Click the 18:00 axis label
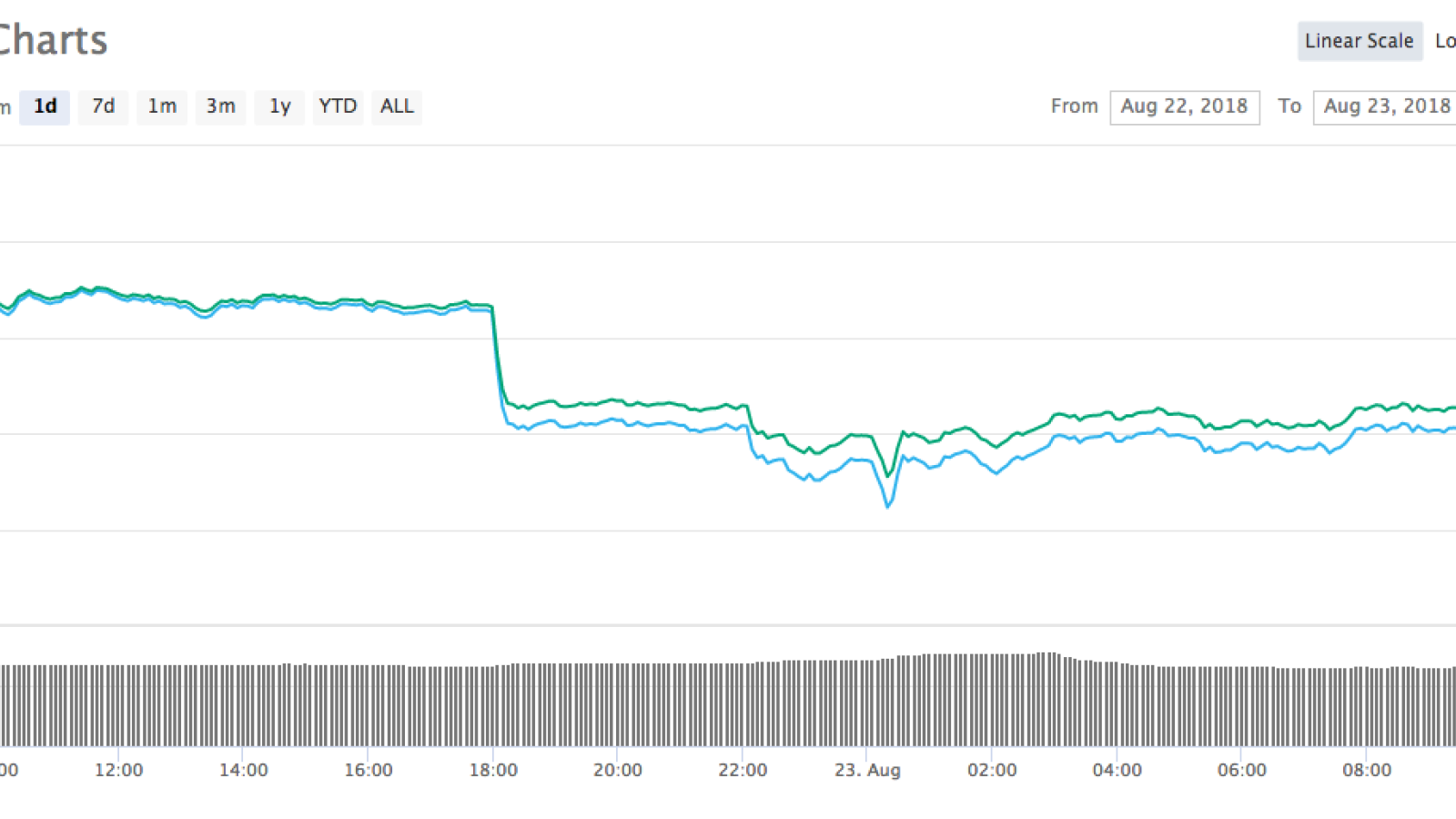The height and width of the screenshot is (819, 1456). pyautogui.click(x=493, y=770)
